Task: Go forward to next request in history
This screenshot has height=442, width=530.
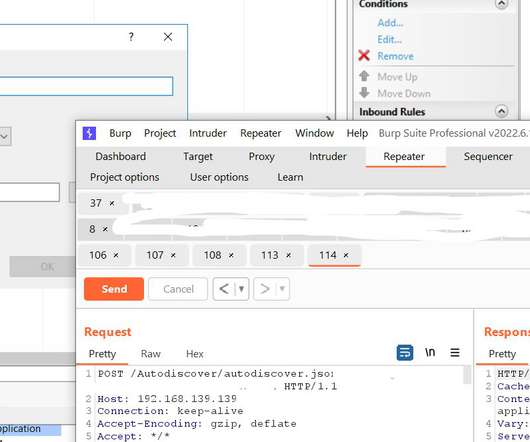Action: point(265,289)
